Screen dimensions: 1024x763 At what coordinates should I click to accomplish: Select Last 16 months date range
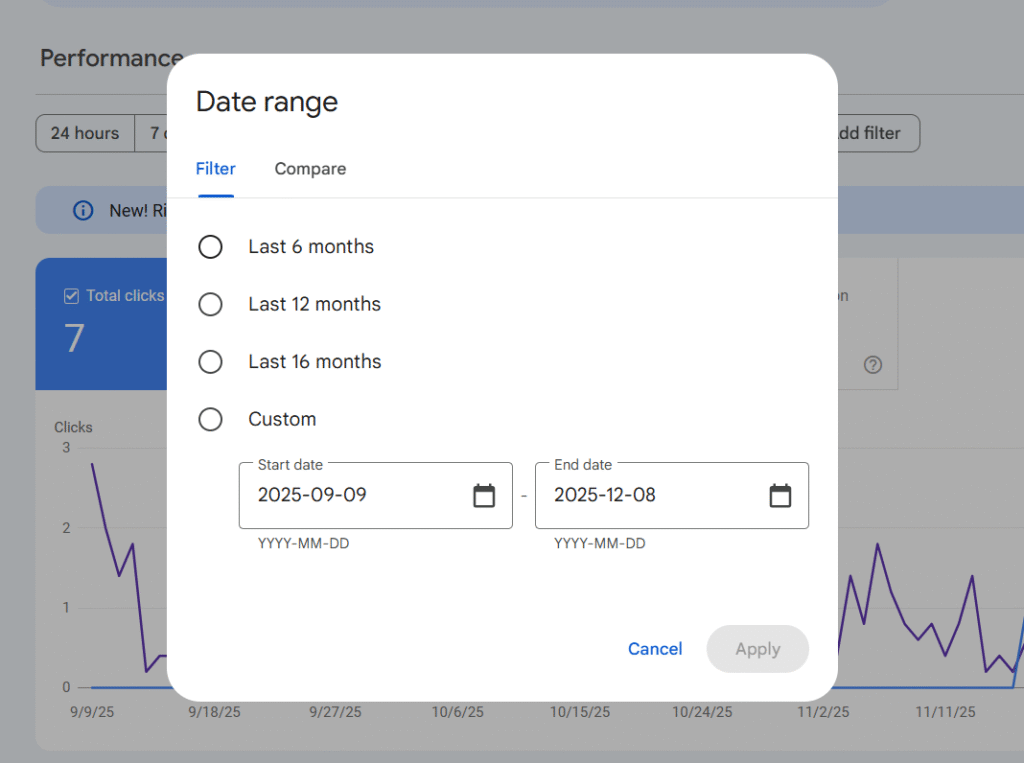point(210,362)
